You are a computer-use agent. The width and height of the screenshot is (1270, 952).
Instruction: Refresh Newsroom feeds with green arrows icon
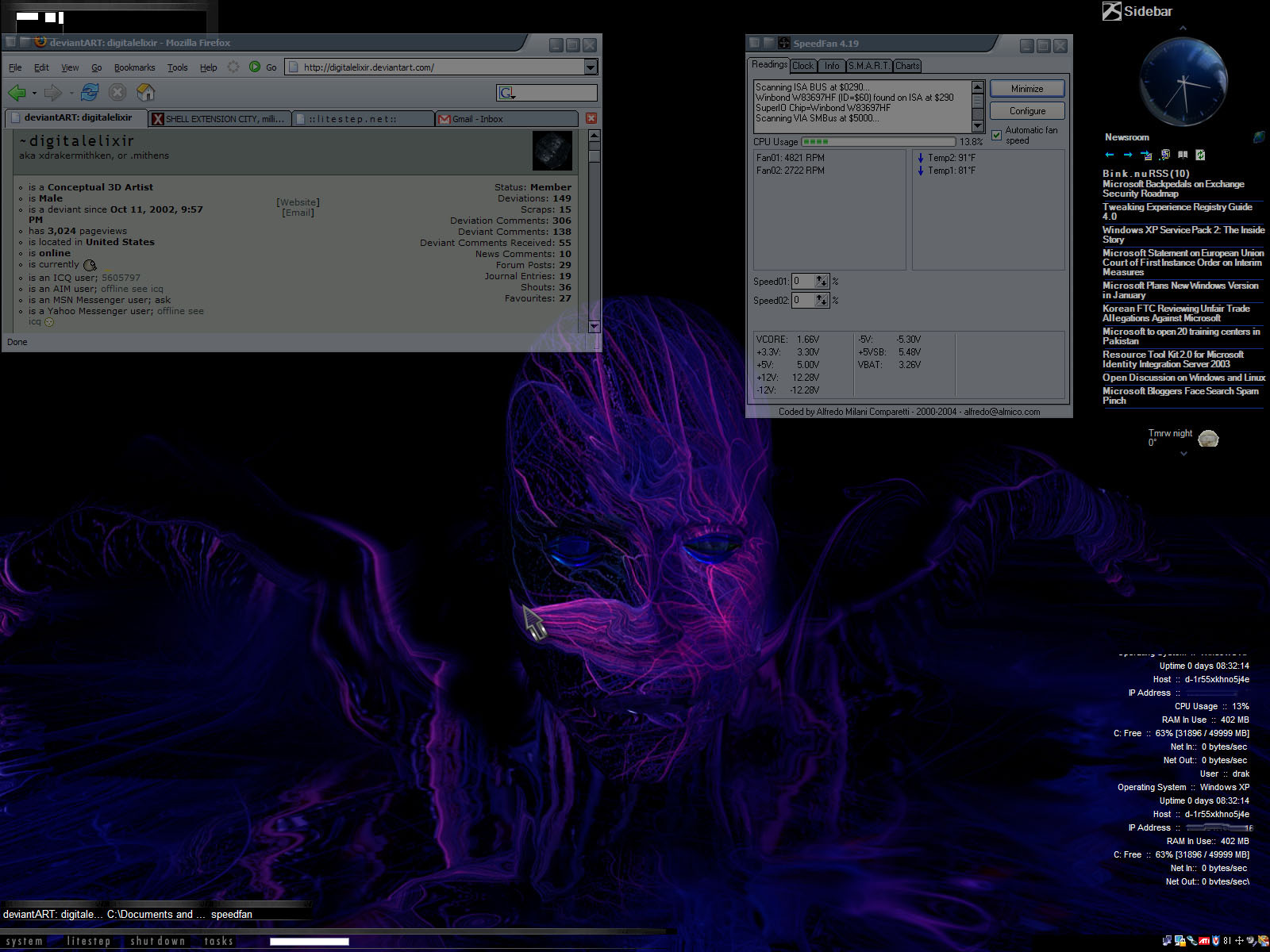tap(1200, 155)
